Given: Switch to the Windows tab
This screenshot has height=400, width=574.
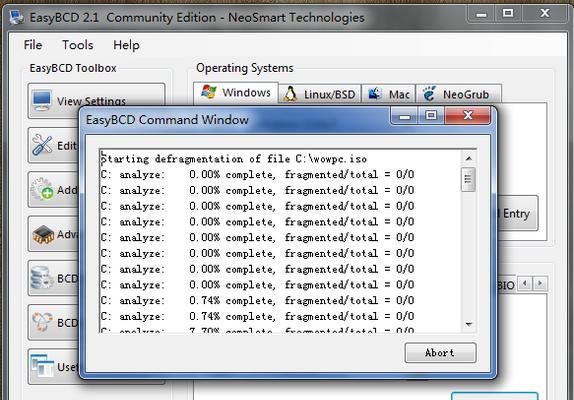Looking at the screenshot, I should 236,93.
